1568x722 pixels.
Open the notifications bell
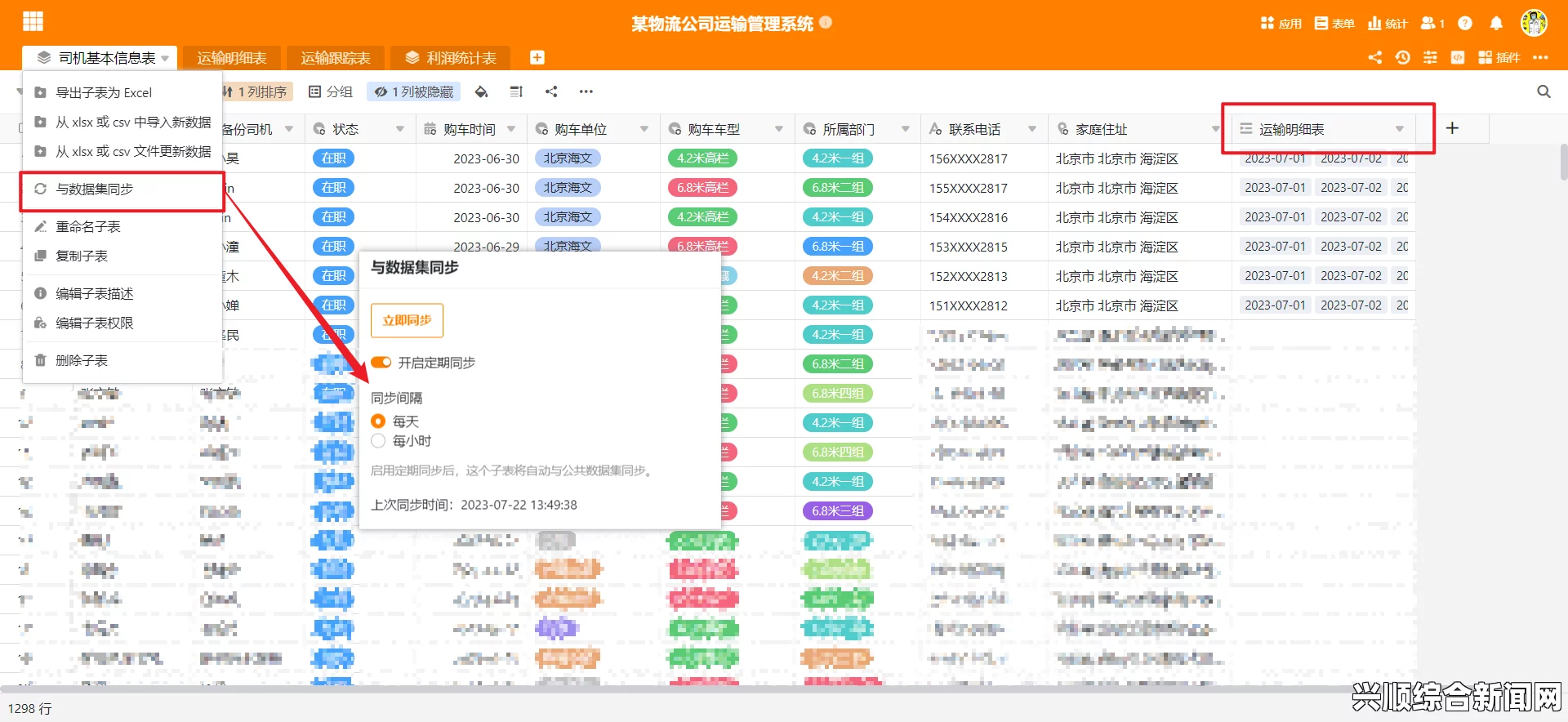tap(1496, 23)
